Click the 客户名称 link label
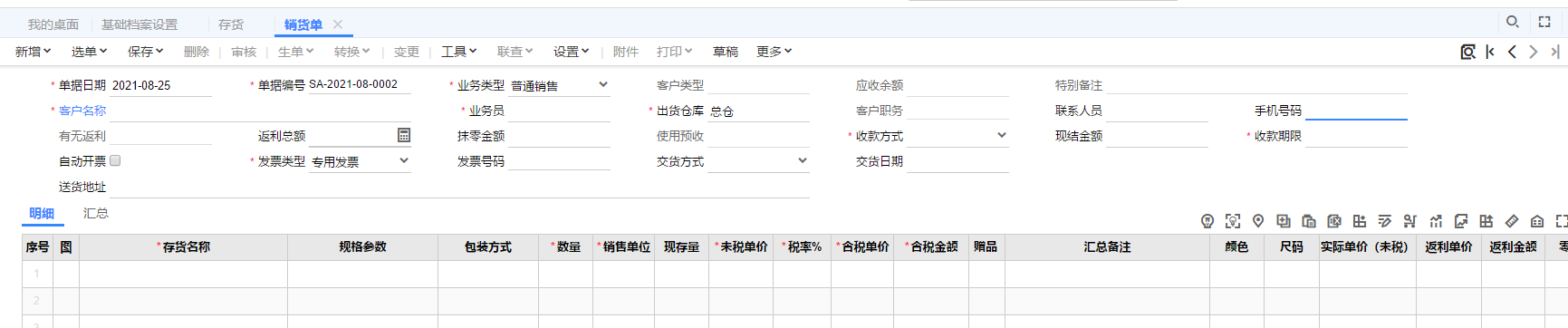The height and width of the screenshot is (328, 1568). (x=82, y=111)
